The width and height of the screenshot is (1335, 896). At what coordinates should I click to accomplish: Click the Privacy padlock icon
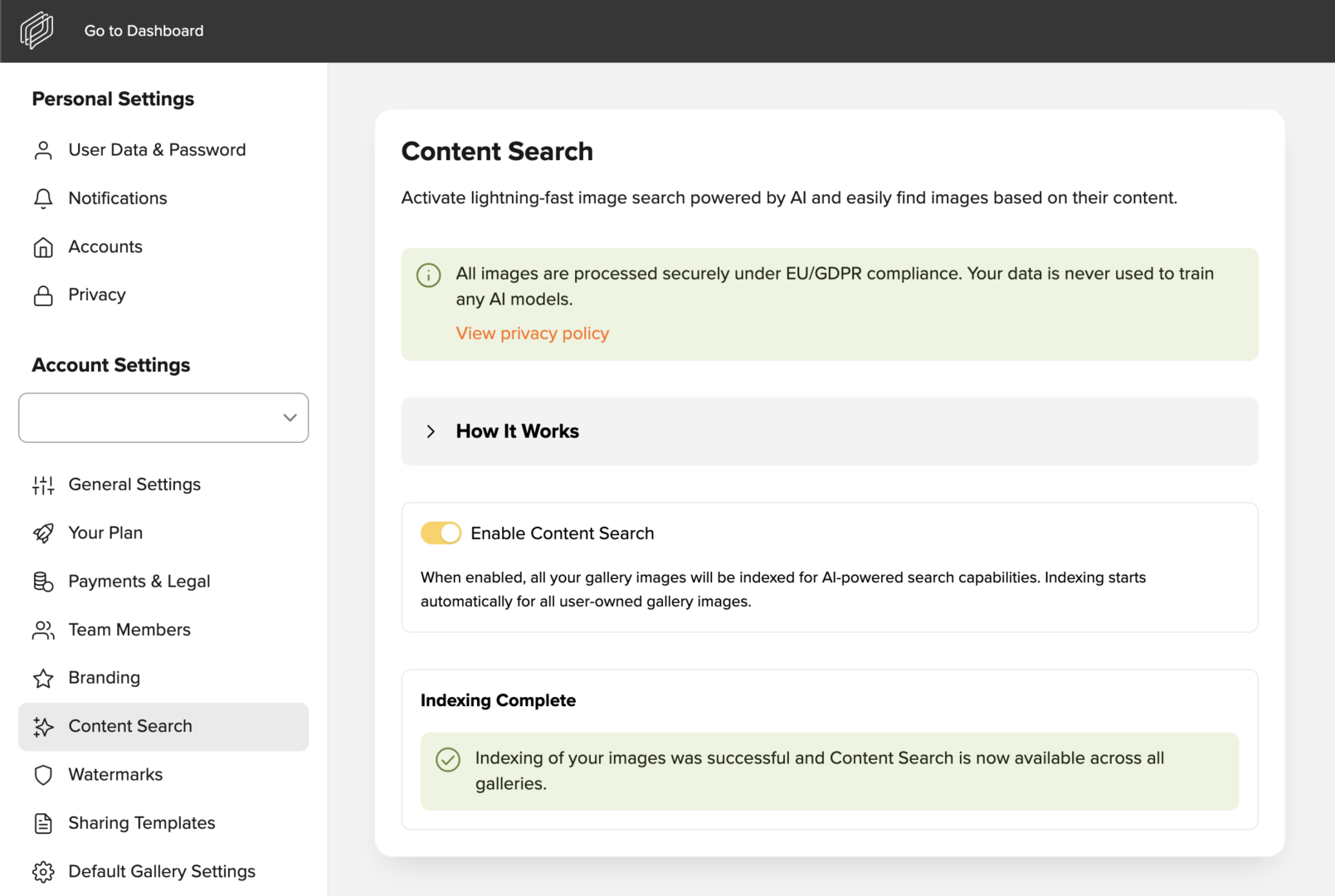tap(43, 295)
